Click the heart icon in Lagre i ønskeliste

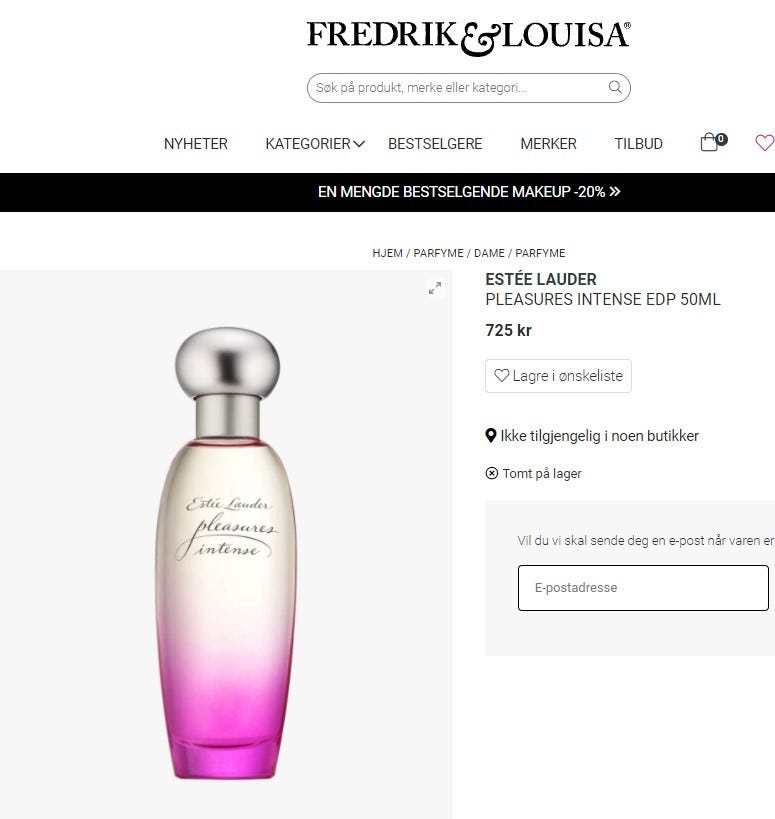pyautogui.click(x=501, y=376)
